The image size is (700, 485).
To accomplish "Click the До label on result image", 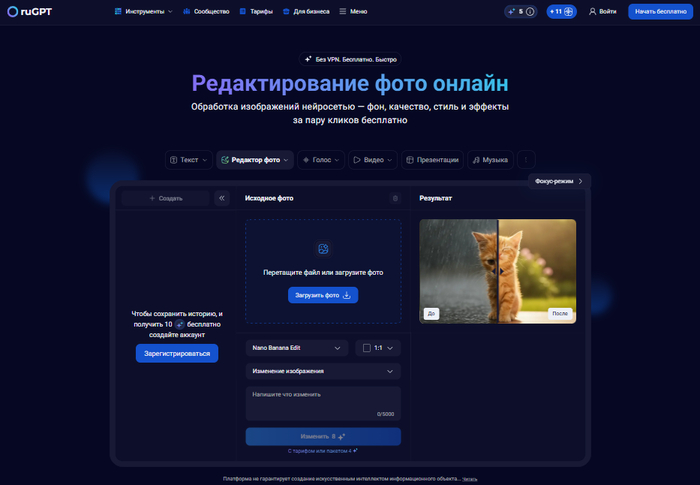I will [x=431, y=313].
